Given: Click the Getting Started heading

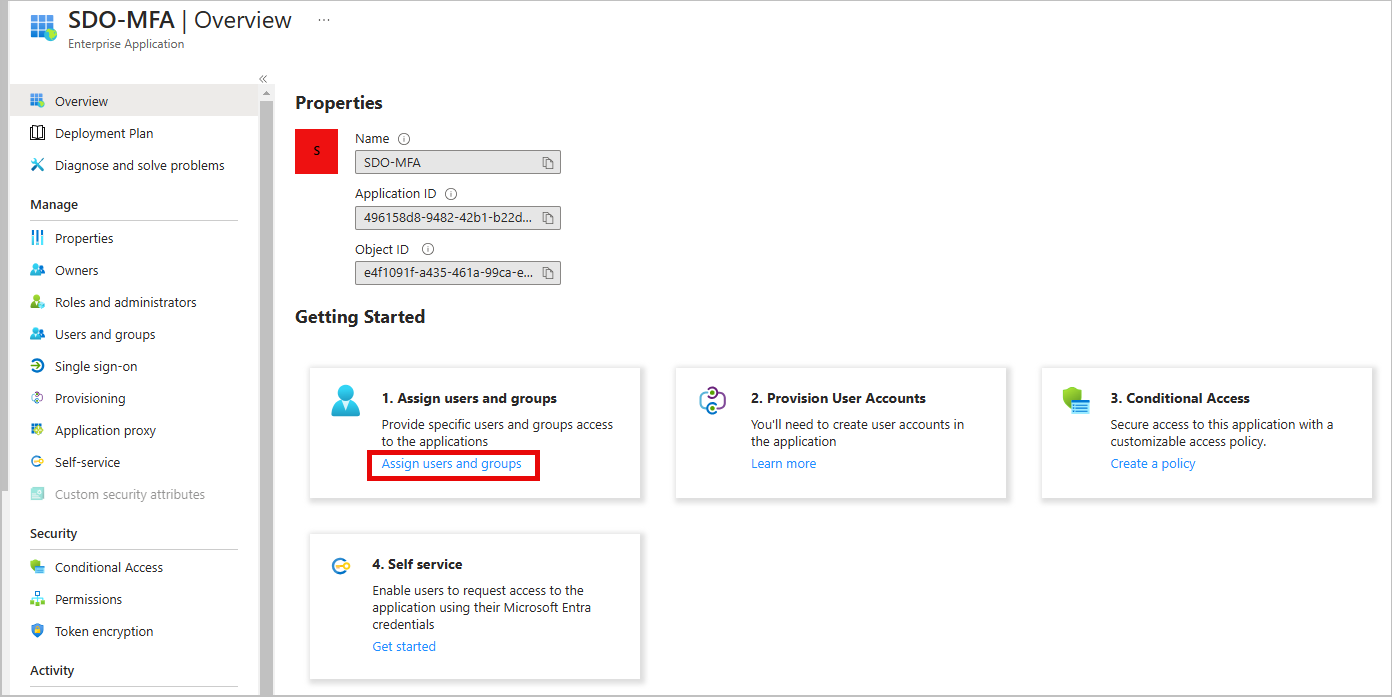Looking at the screenshot, I should pos(360,317).
